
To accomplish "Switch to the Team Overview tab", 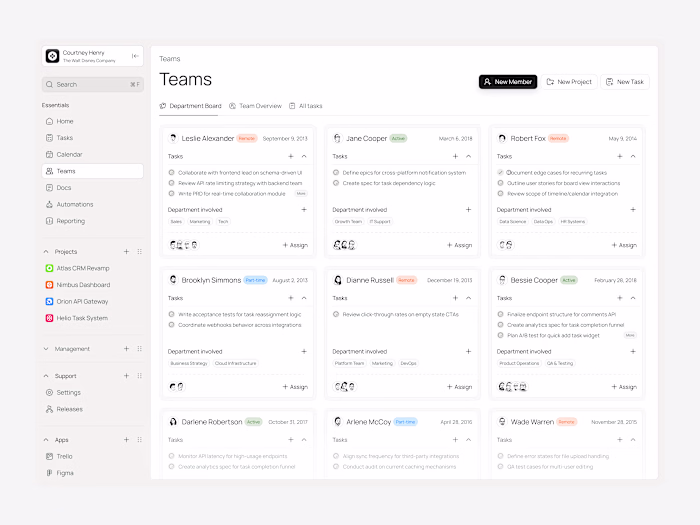I will [255, 106].
